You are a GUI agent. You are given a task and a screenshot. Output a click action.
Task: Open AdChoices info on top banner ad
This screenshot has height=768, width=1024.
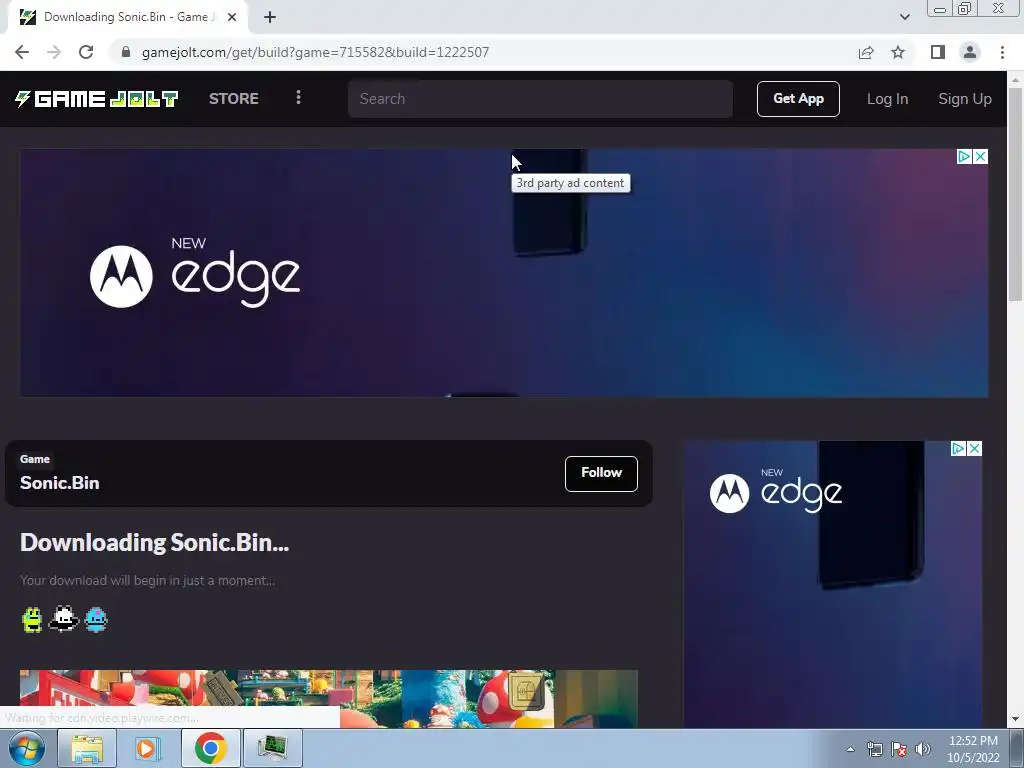click(964, 157)
